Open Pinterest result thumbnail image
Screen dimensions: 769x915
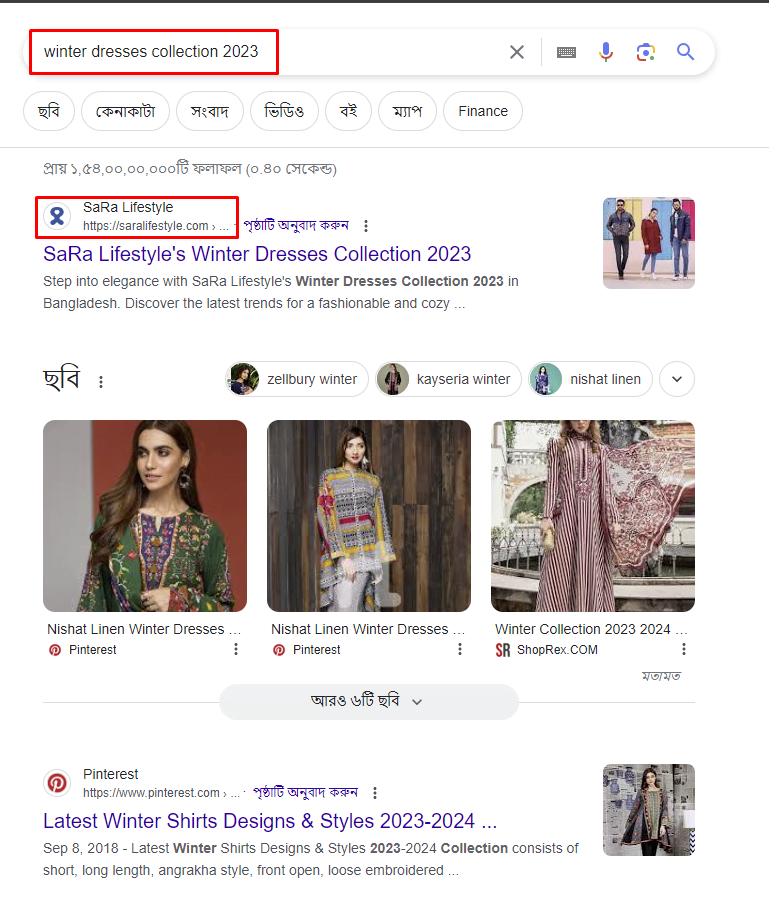(x=649, y=810)
